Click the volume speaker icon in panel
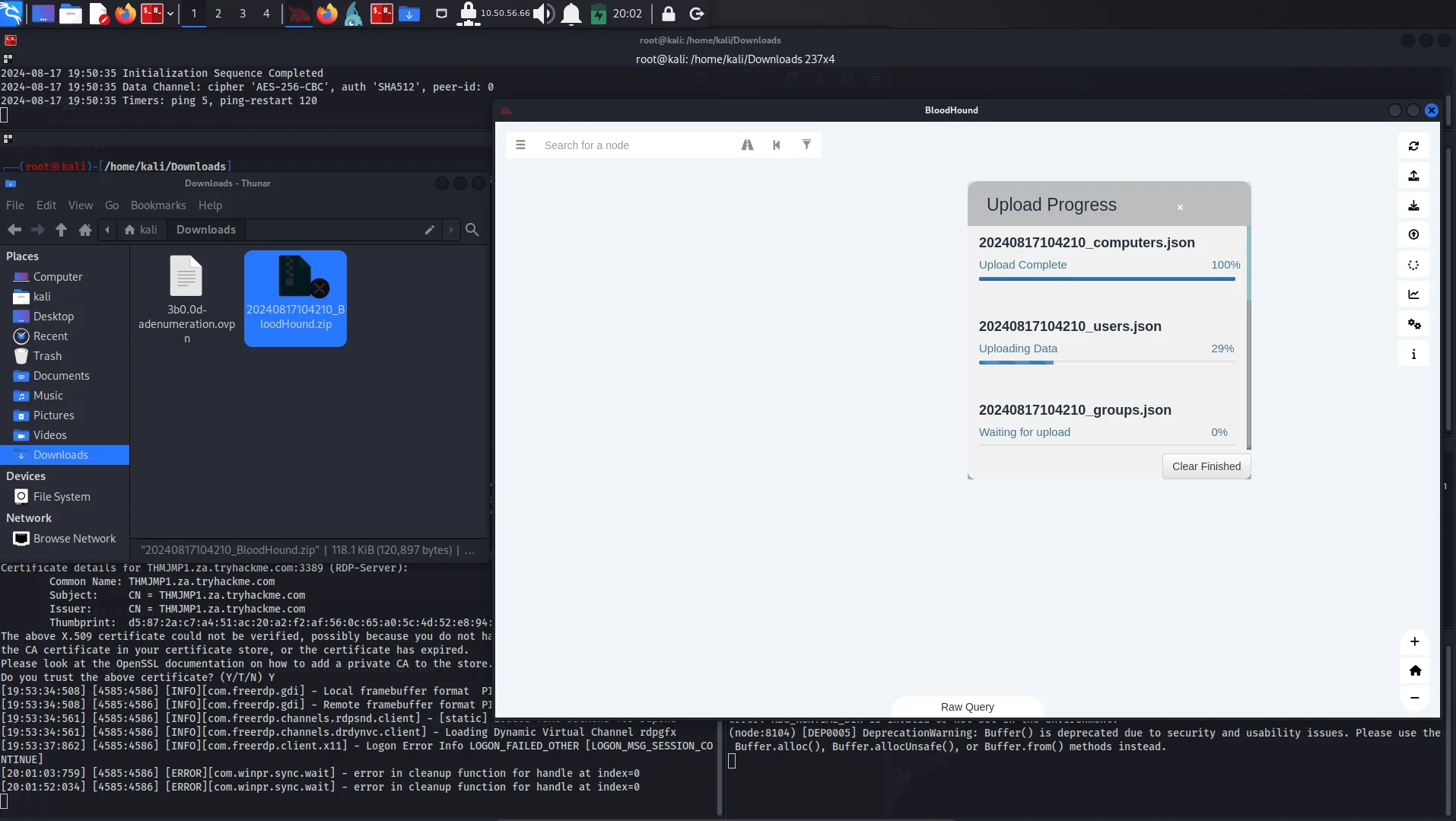The image size is (1456, 821). (543, 14)
